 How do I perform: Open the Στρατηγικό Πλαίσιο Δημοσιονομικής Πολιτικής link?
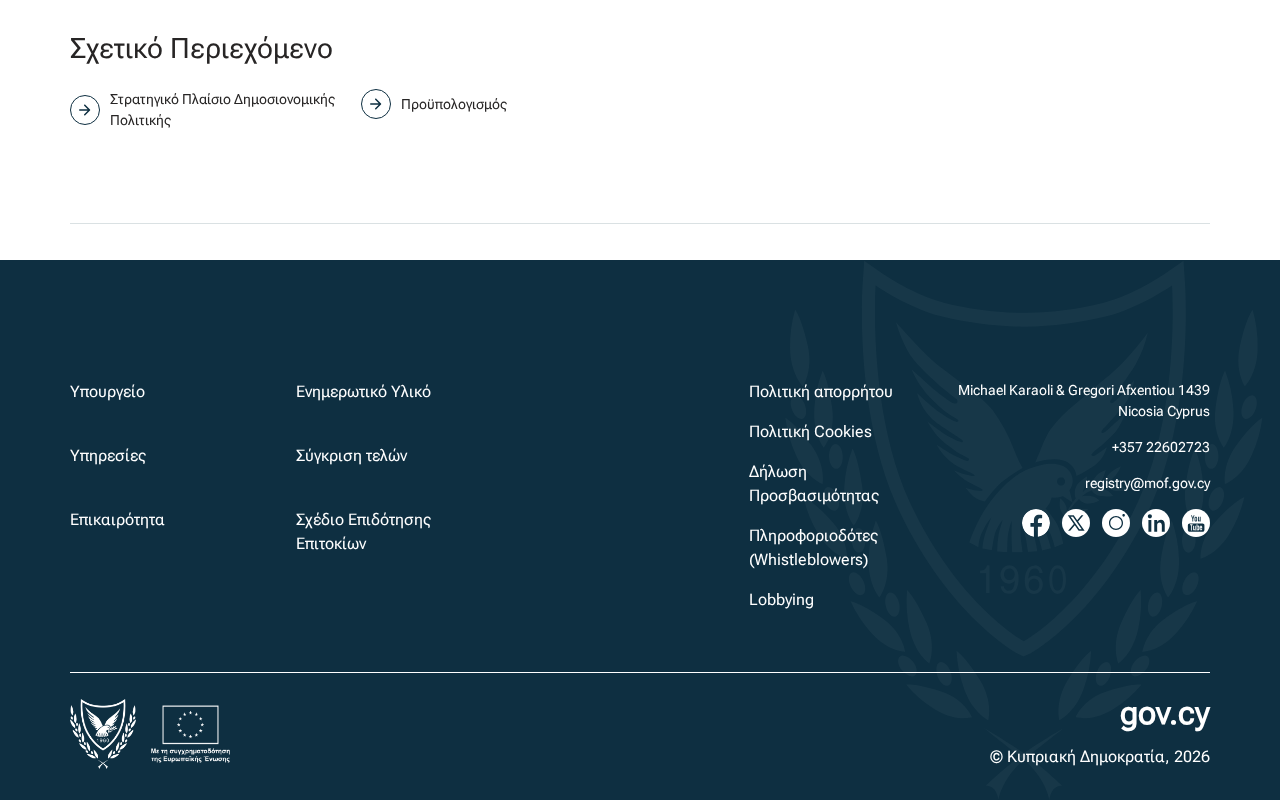222,110
